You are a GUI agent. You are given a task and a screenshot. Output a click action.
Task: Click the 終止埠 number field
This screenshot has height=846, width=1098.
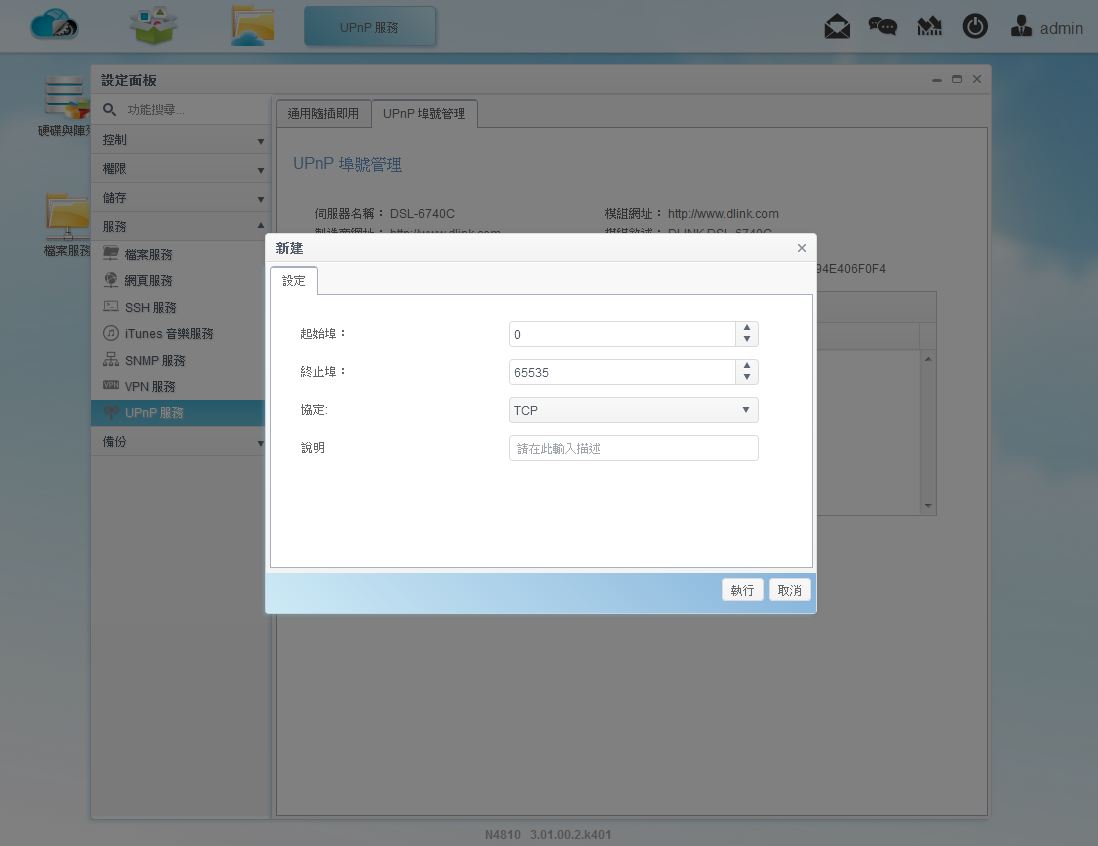[622, 372]
